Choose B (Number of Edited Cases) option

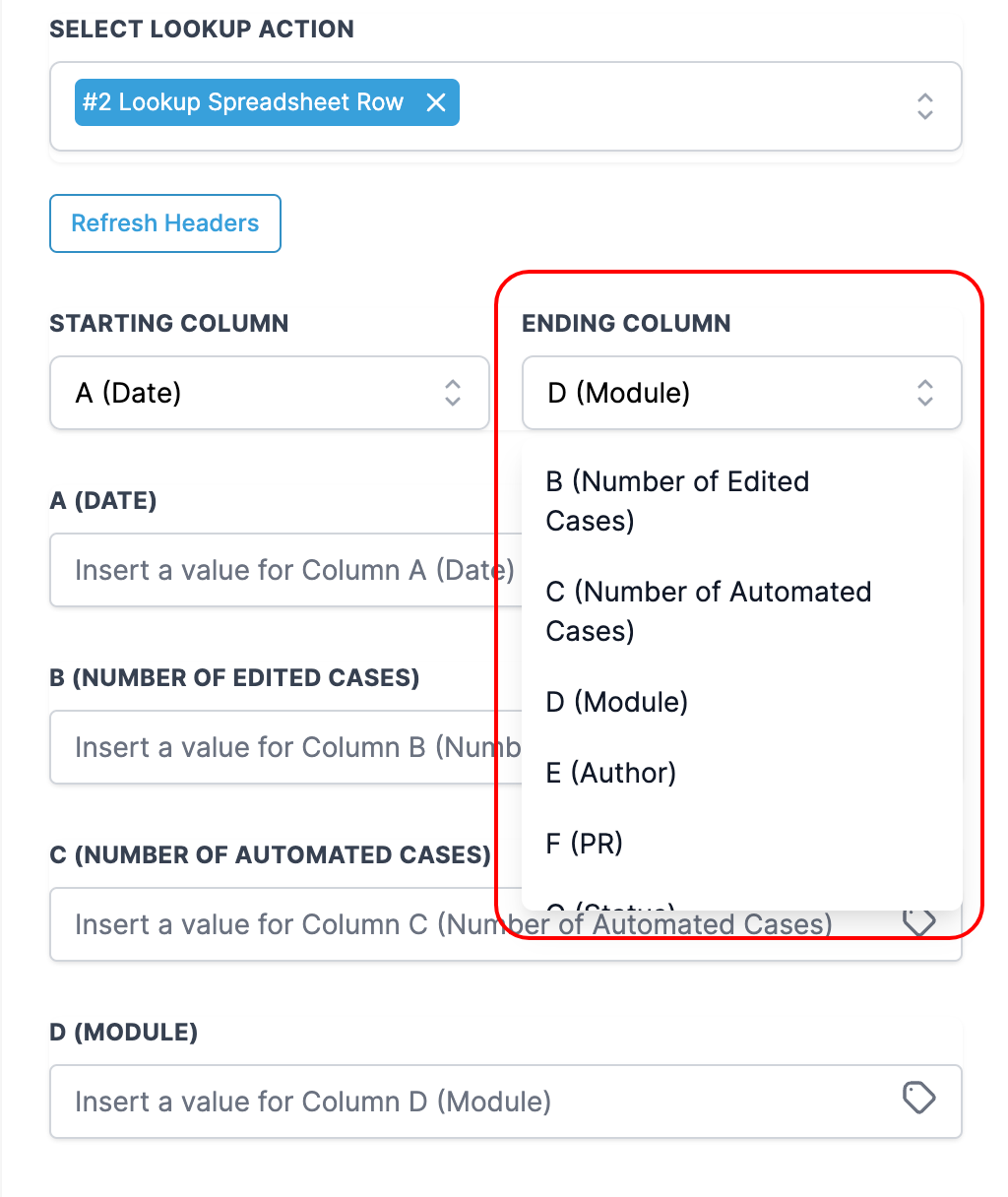677,500
